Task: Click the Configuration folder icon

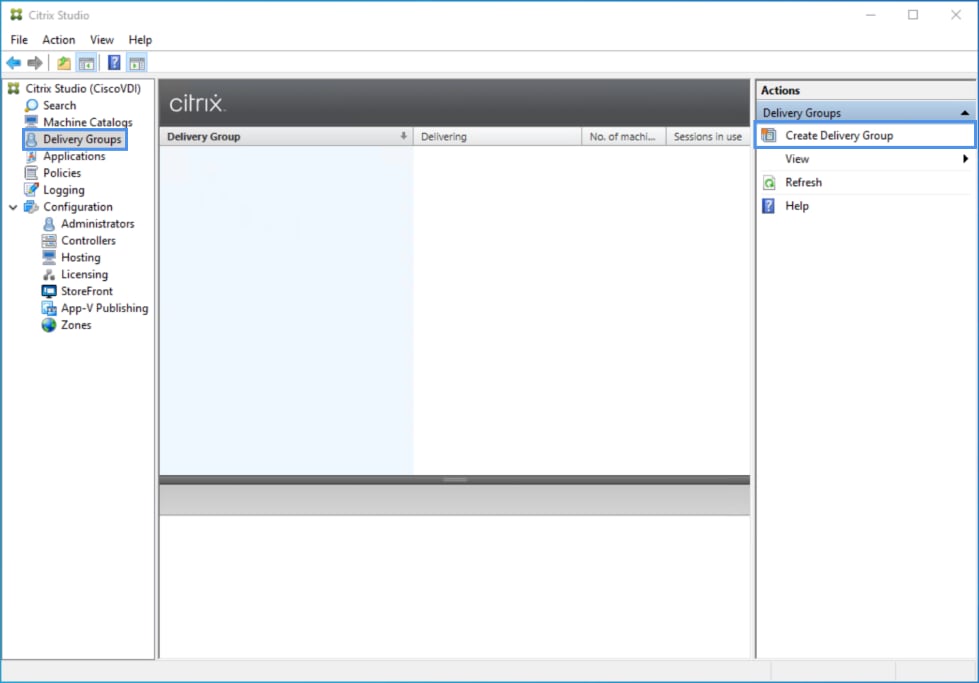Action: click(x=31, y=207)
